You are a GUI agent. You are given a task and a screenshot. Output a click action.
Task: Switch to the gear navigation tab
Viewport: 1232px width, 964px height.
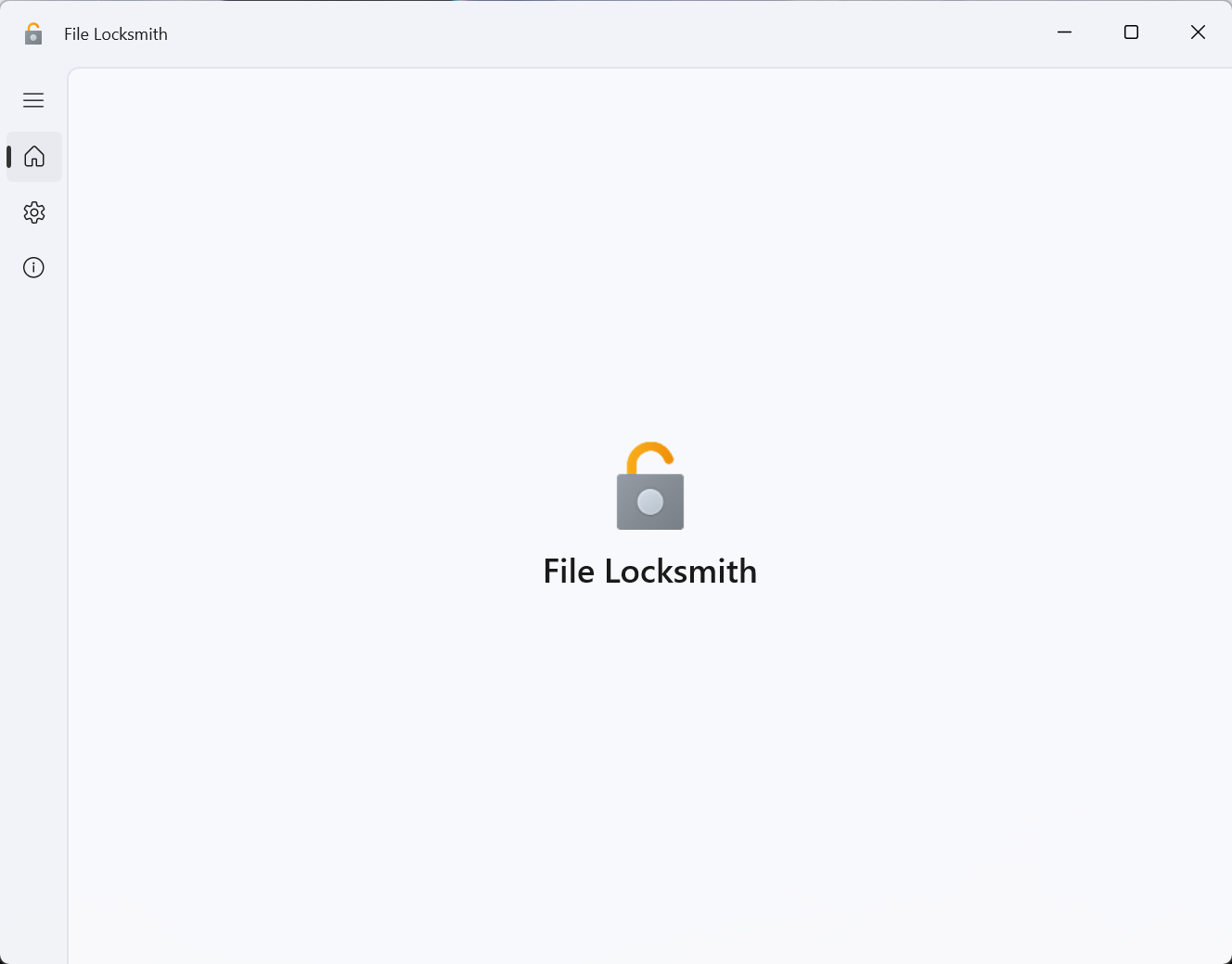[x=34, y=212]
